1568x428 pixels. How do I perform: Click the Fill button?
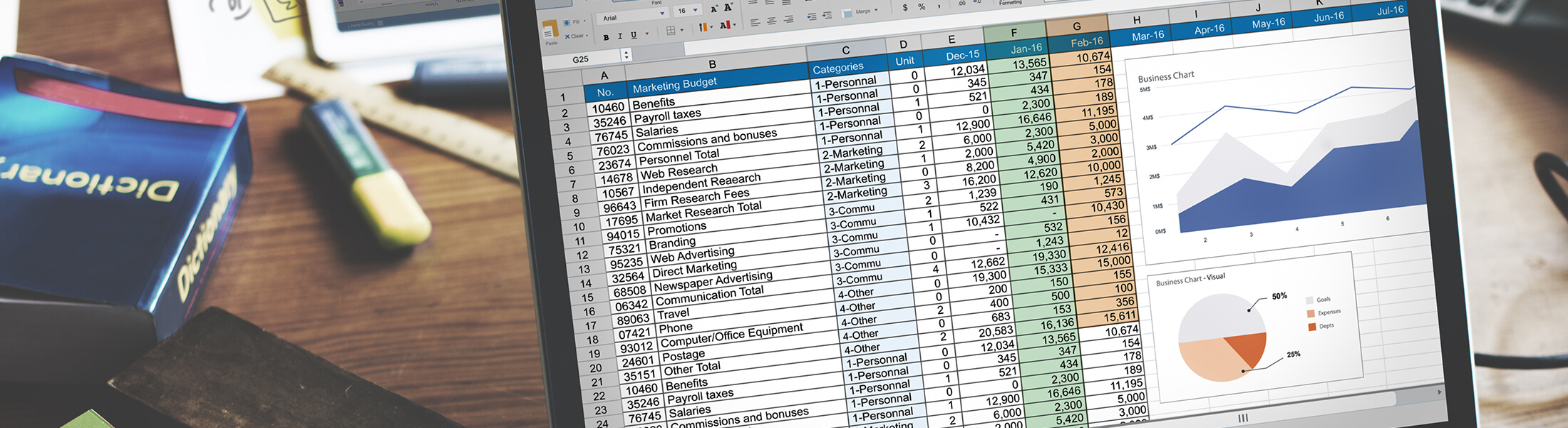click(572, 23)
